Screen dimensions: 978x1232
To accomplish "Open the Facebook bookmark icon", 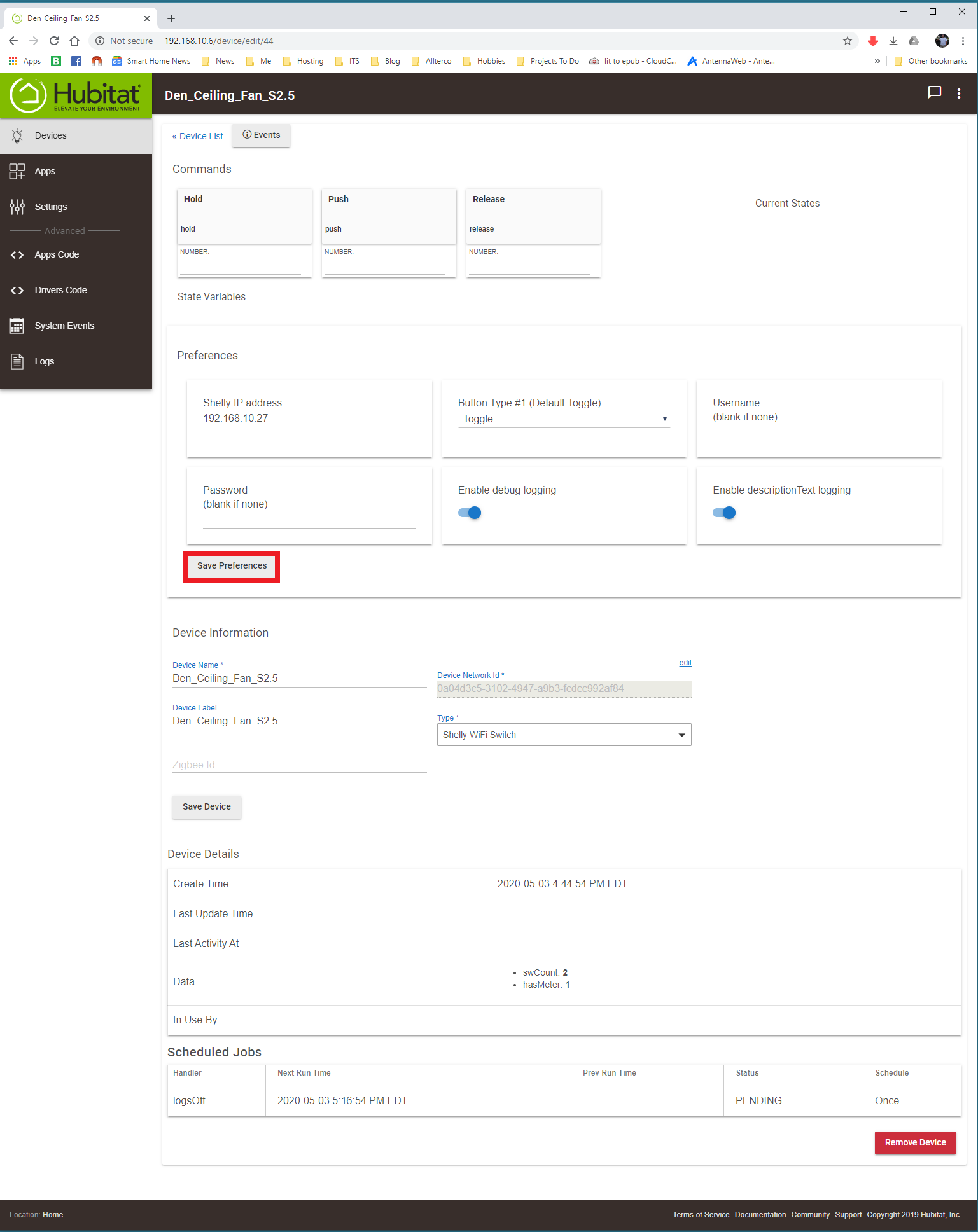I will coord(76,61).
